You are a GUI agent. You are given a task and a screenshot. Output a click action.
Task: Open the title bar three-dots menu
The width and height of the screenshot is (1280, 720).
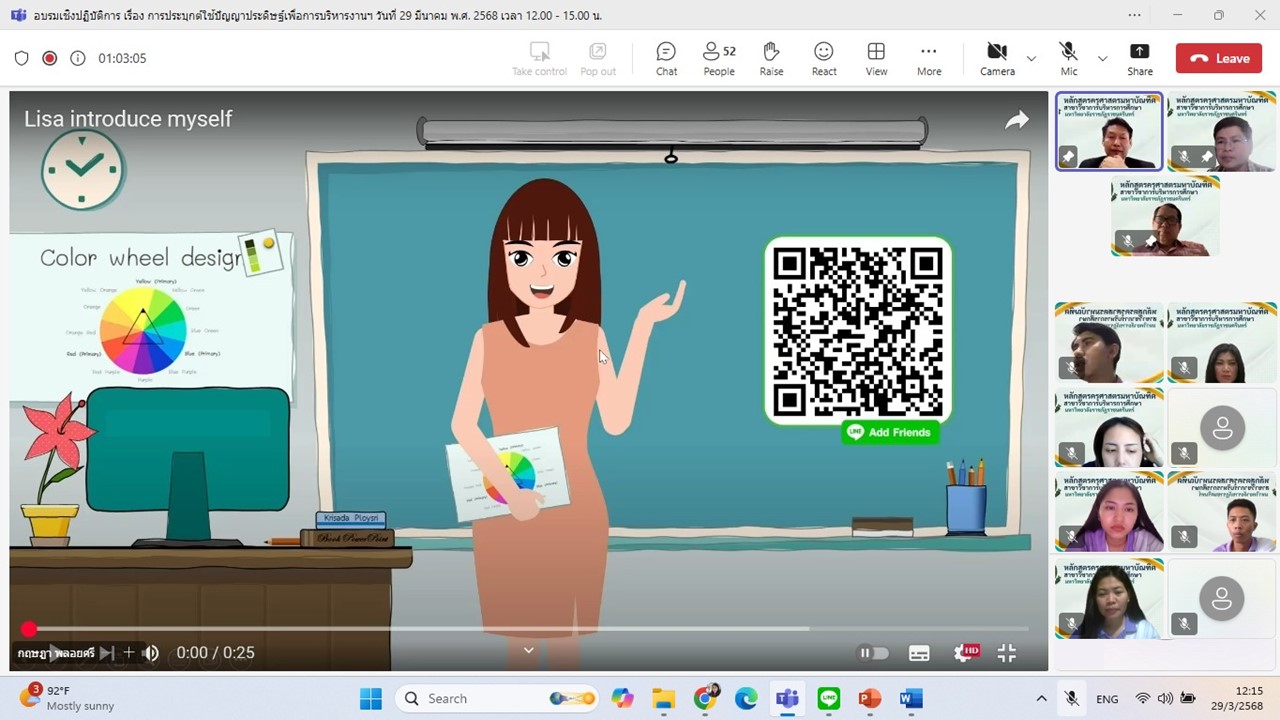pos(1134,15)
